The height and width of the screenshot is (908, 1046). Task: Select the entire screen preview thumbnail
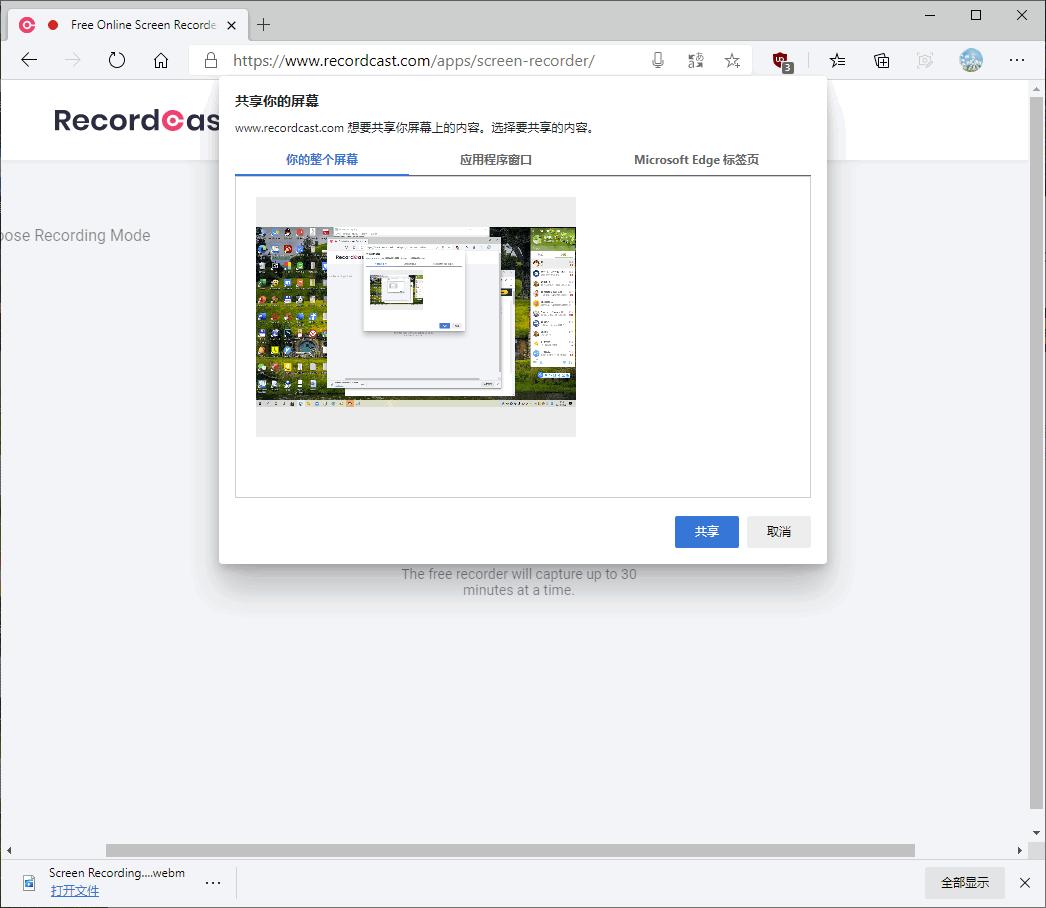pyautogui.click(x=416, y=317)
